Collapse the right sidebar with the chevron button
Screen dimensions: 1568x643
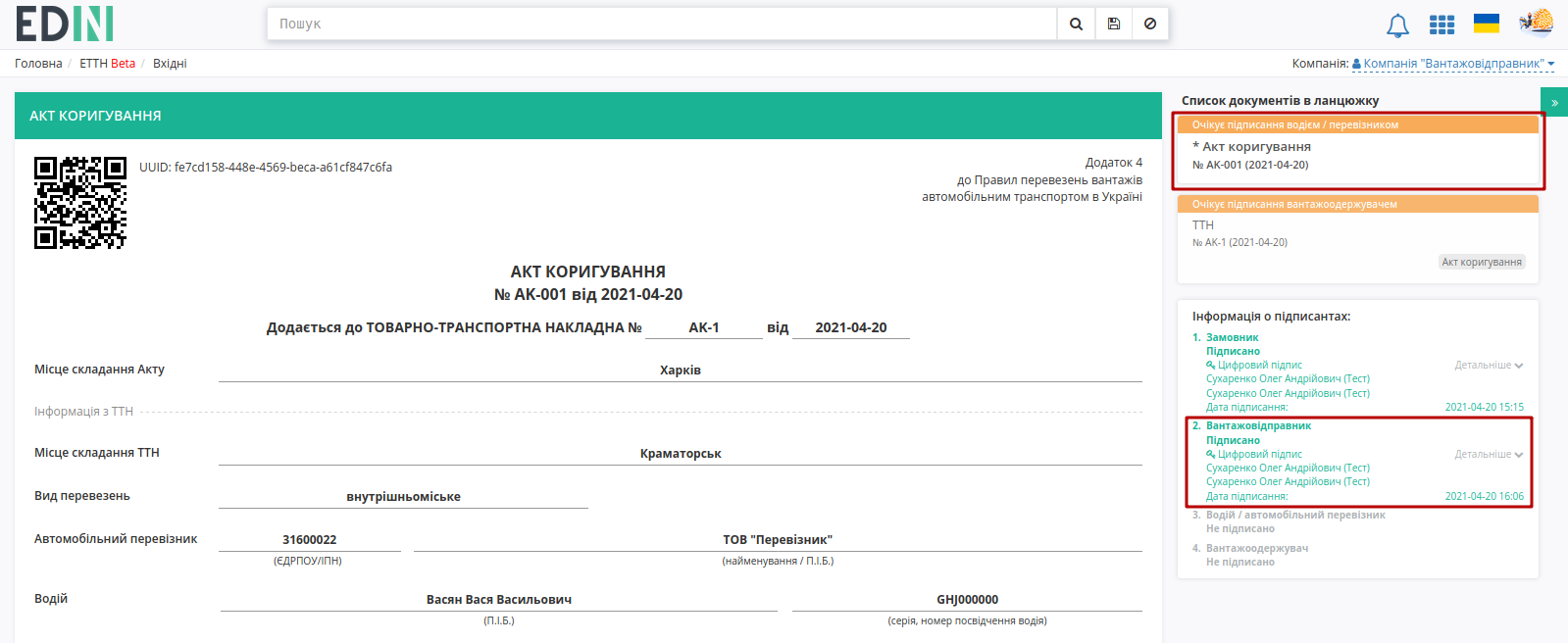pyautogui.click(x=1554, y=102)
